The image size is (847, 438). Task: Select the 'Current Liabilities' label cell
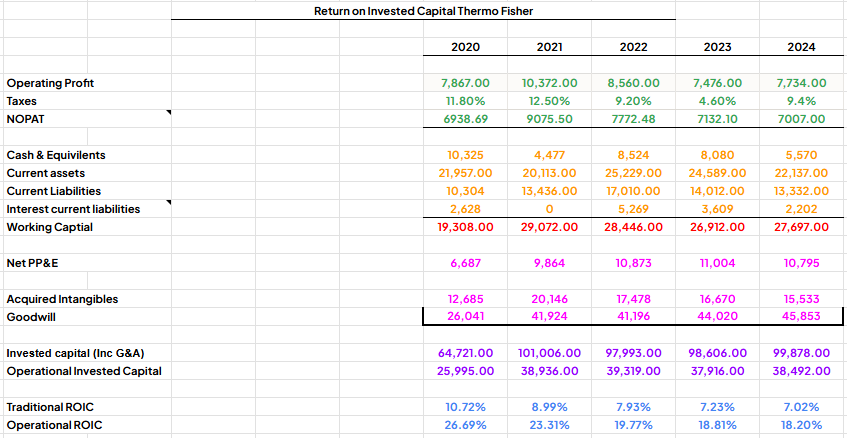point(53,191)
